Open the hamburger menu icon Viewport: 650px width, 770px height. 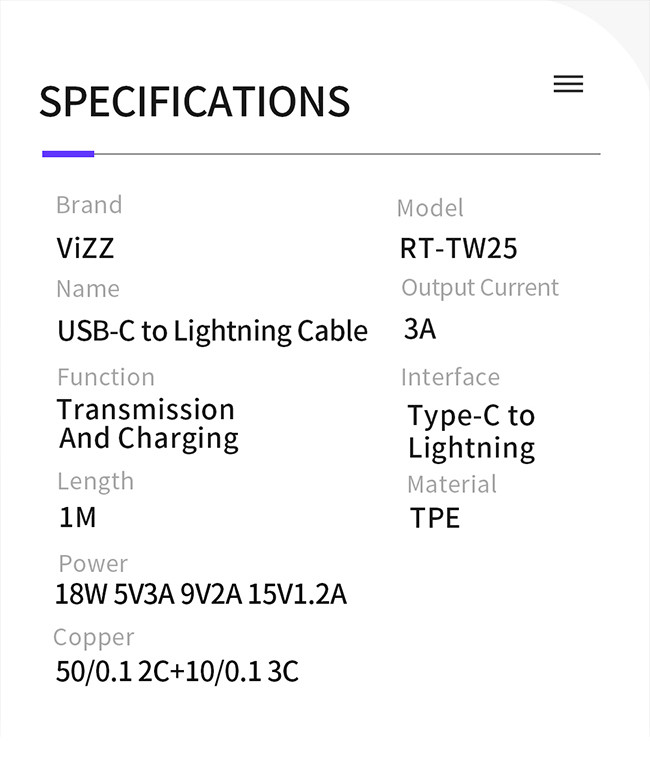point(568,85)
